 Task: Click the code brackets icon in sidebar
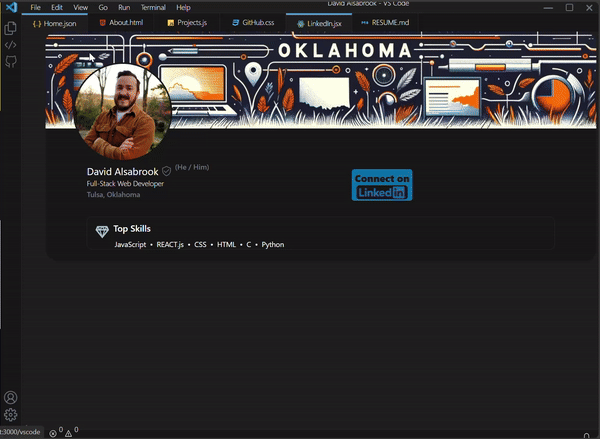point(11,44)
